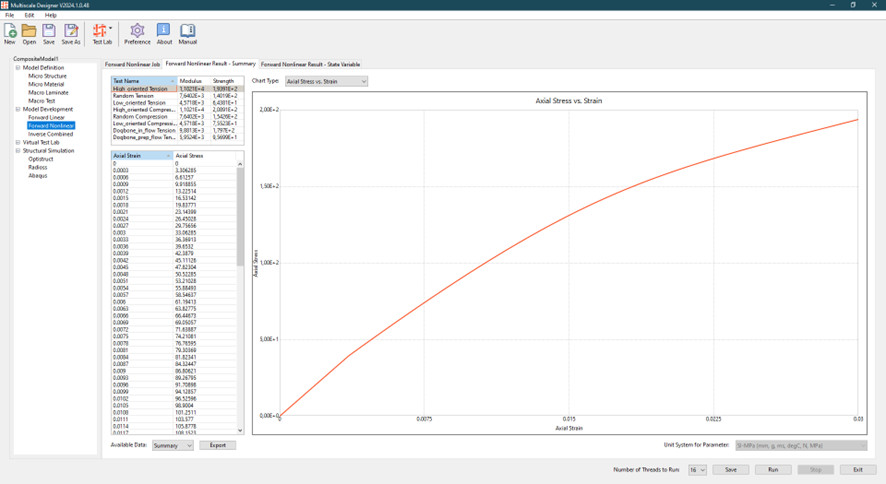Click the Save As toolbar icon

pyautogui.click(x=71, y=34)
